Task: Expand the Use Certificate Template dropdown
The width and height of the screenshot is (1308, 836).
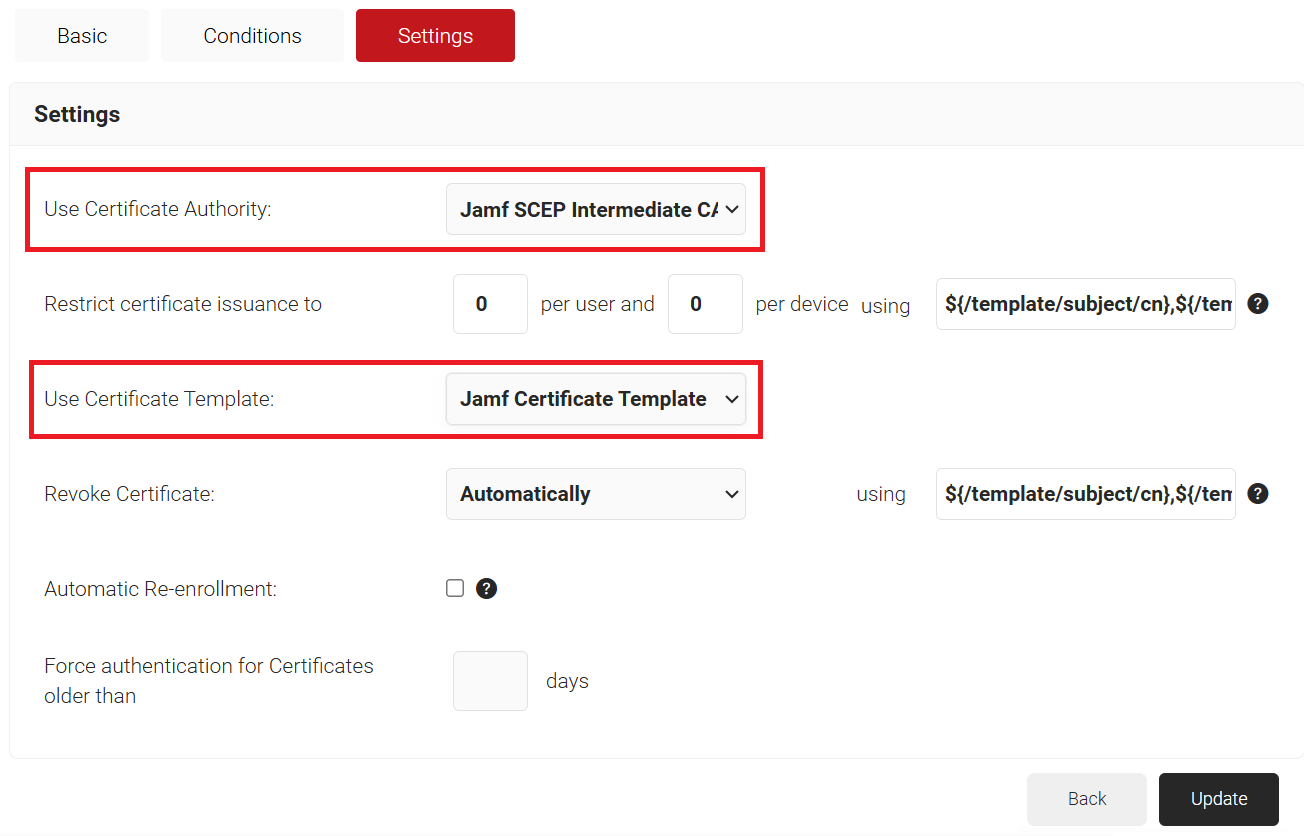Action: click(595, 399)
